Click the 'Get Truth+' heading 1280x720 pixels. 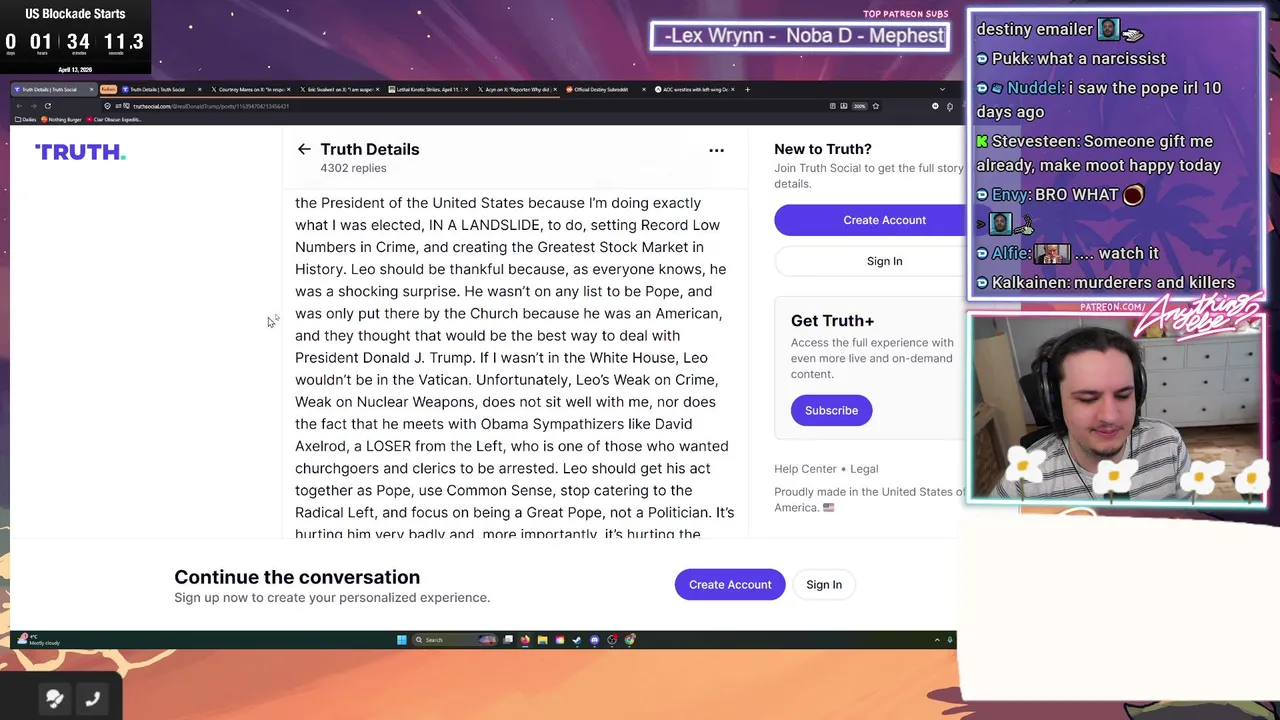coord(832,320)
